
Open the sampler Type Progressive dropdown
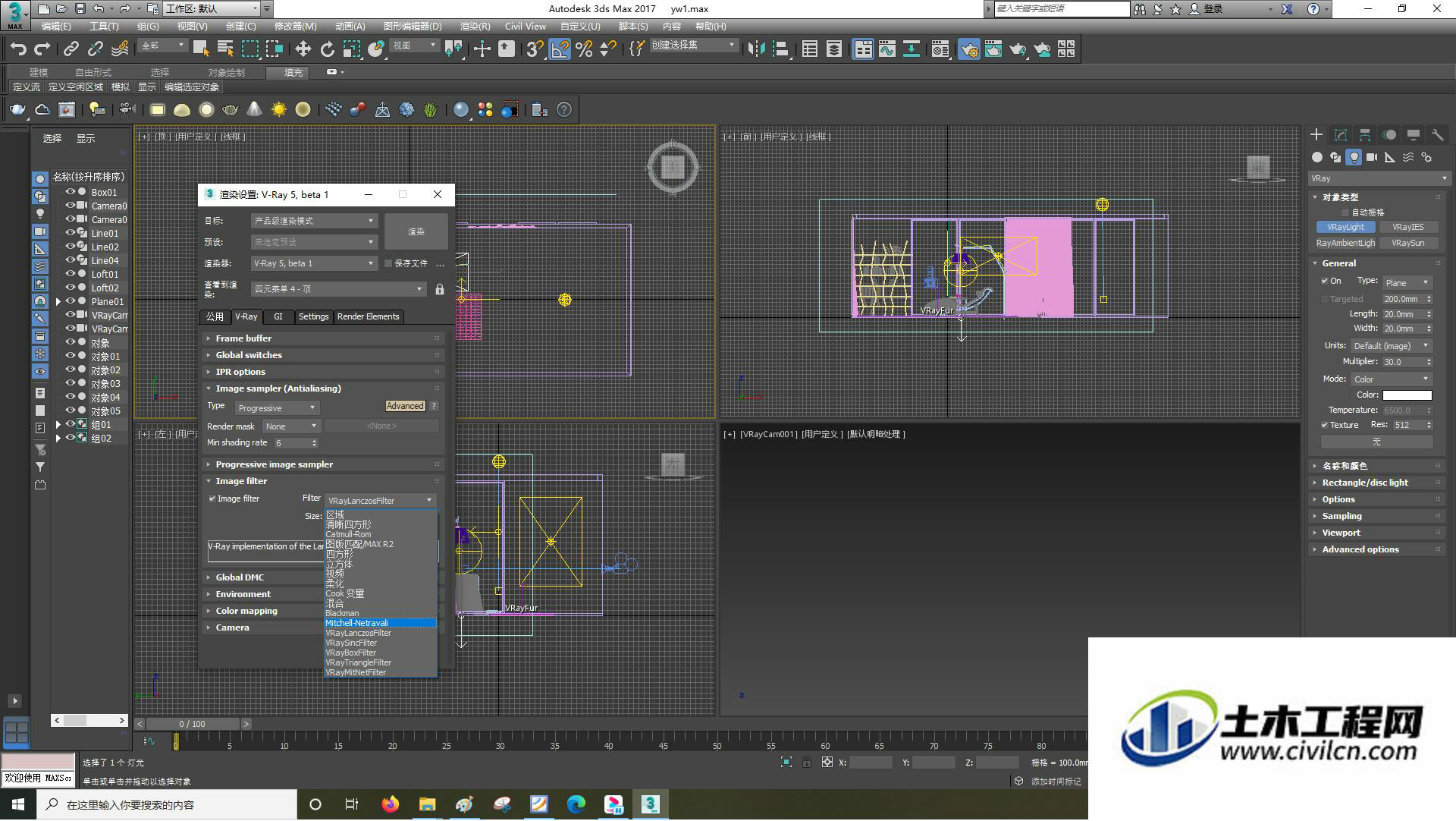point(277,408)
